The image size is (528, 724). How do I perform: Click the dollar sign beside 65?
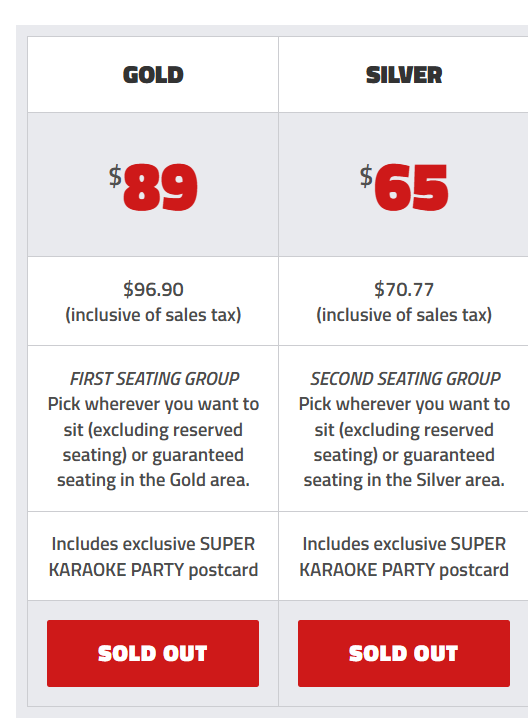tap(366, 176)
